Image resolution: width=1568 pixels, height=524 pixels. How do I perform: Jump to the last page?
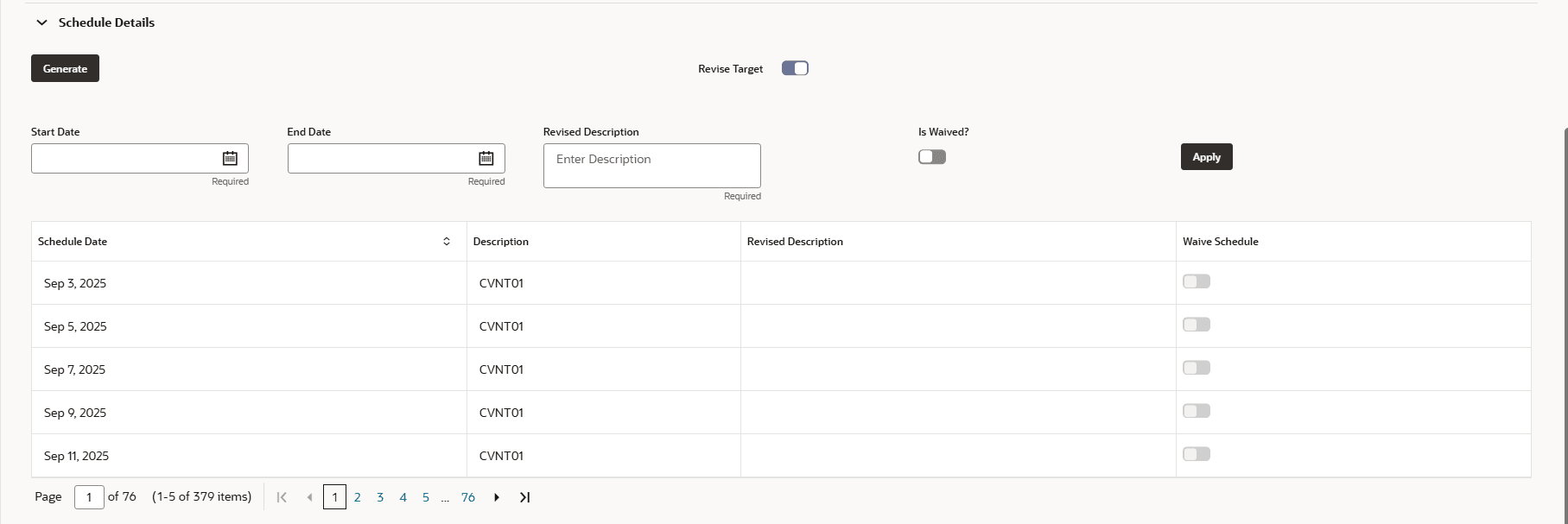524,497
